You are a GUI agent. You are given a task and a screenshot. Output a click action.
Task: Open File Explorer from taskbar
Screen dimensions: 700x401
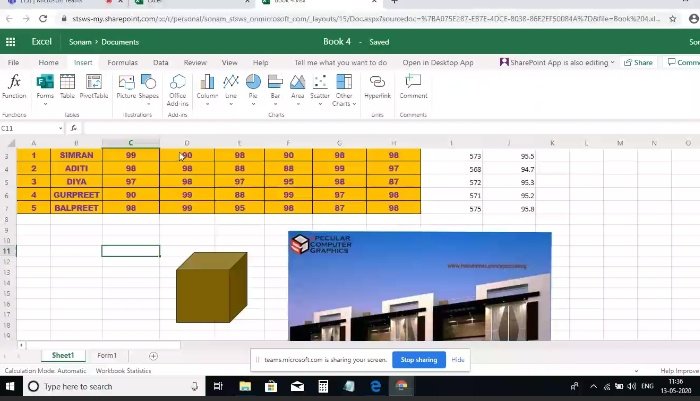[245, 386]
